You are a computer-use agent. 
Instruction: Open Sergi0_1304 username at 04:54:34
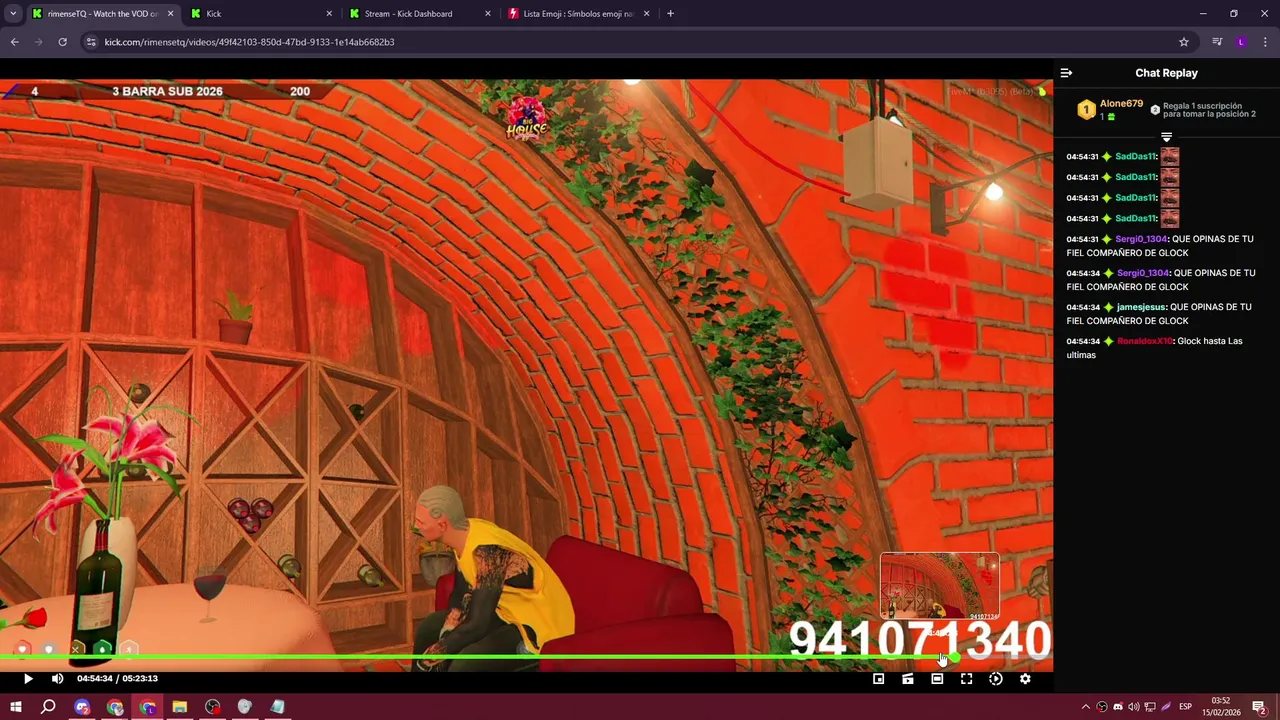pos(1142,273)
